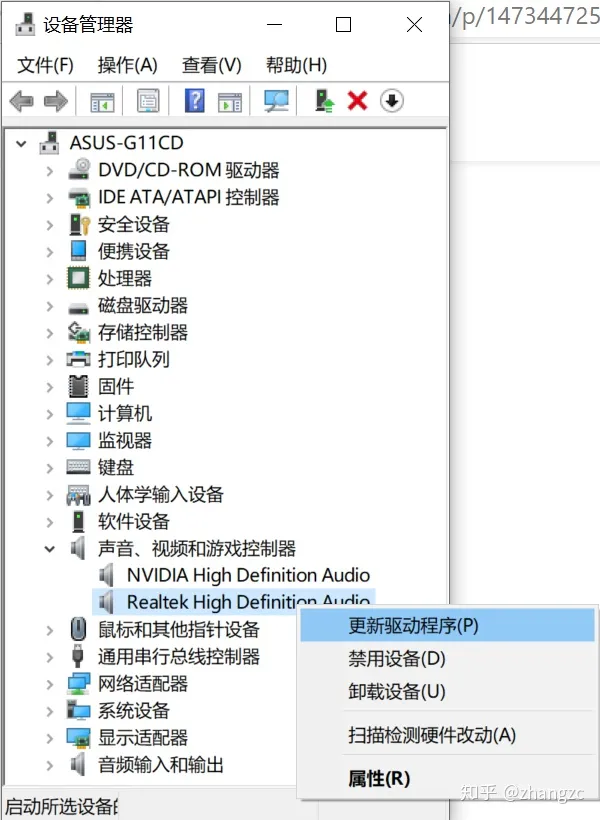The width and height of the screenshot is (600, 820).
Task: Click the update driver toolbar icon
Action: click(x=324, y=101)
